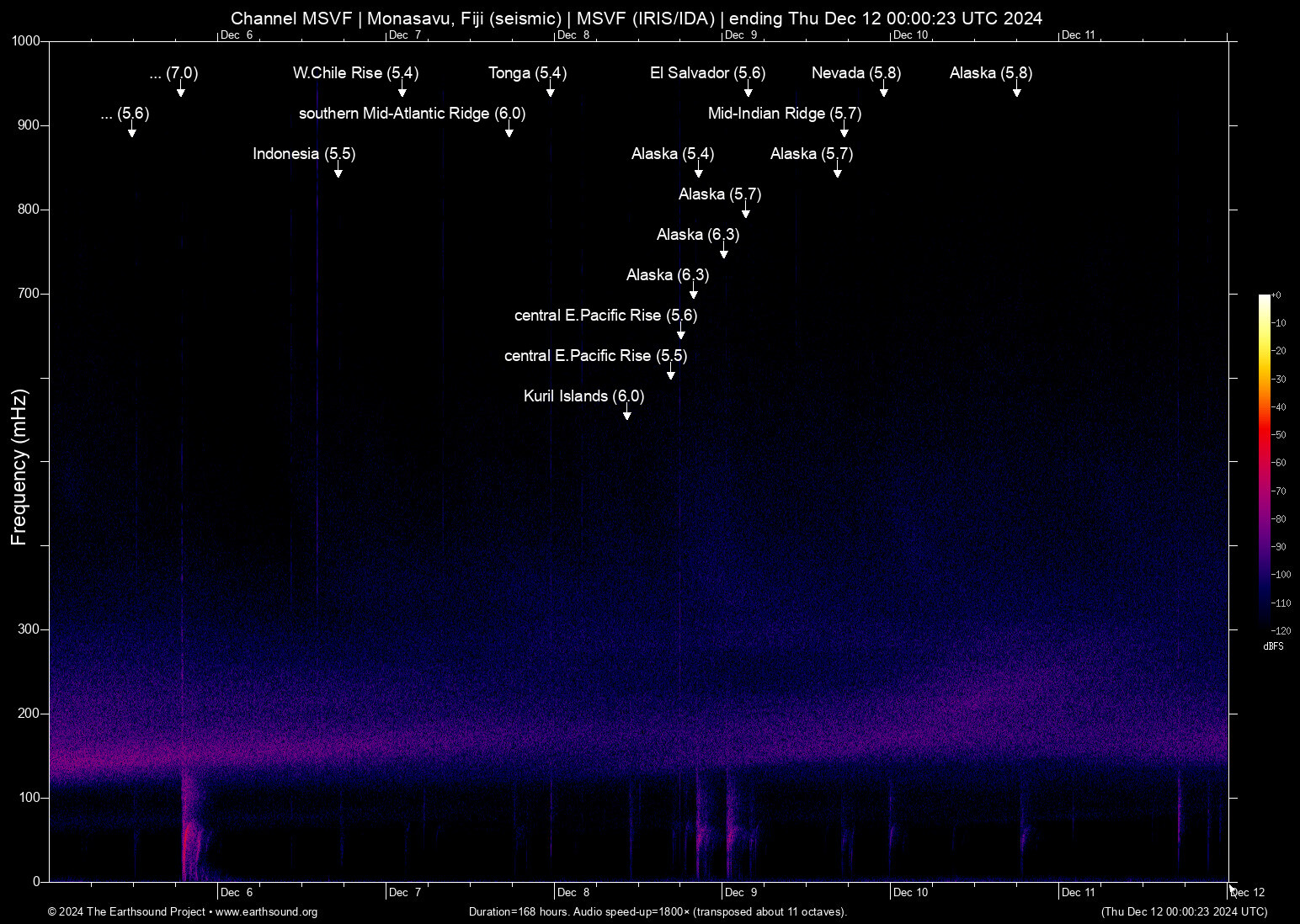Click the Dec 12 arrow at bottom right

point(1233,889)
